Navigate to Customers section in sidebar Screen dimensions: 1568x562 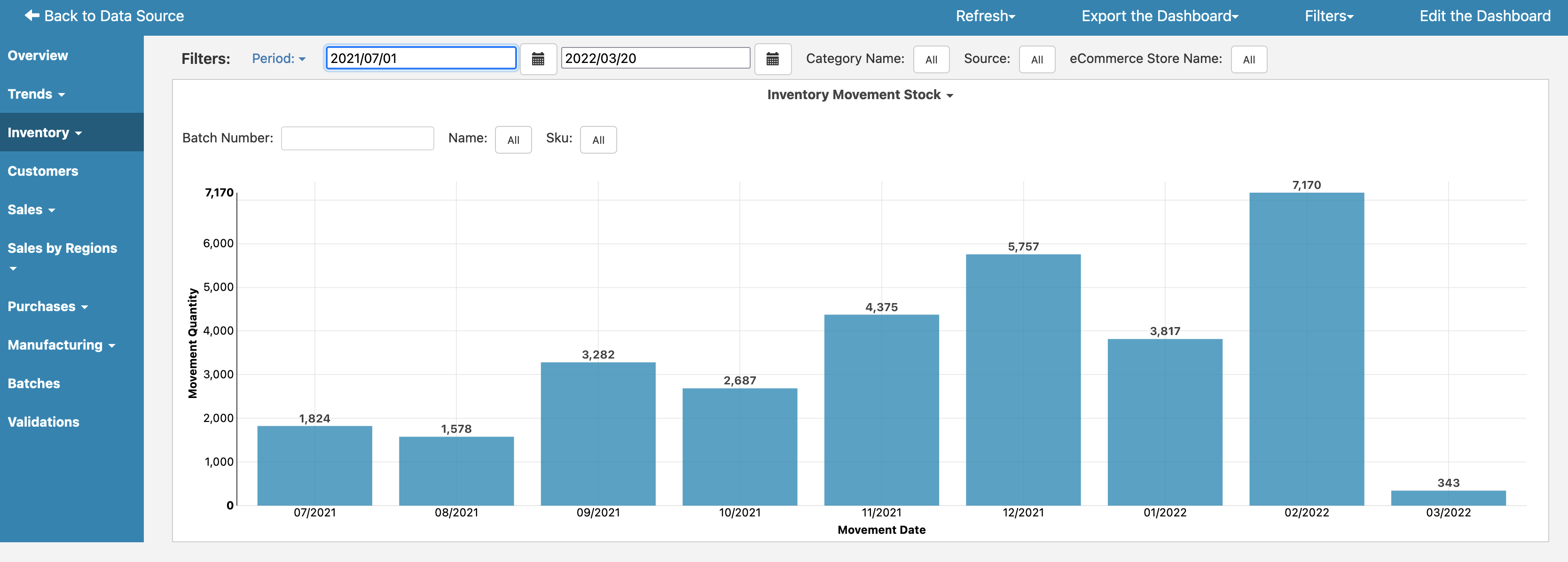pos(43,170)
